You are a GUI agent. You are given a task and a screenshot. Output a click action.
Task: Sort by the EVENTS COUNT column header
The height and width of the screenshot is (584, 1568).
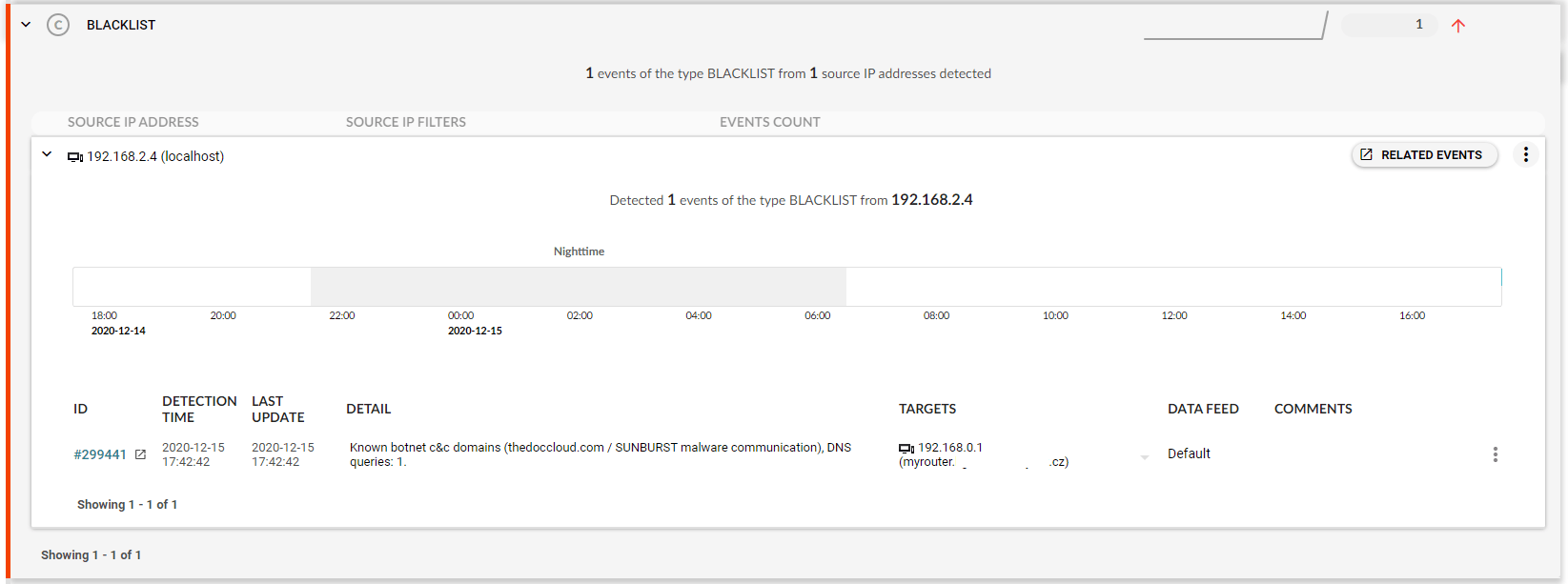(x=769, y=122)
